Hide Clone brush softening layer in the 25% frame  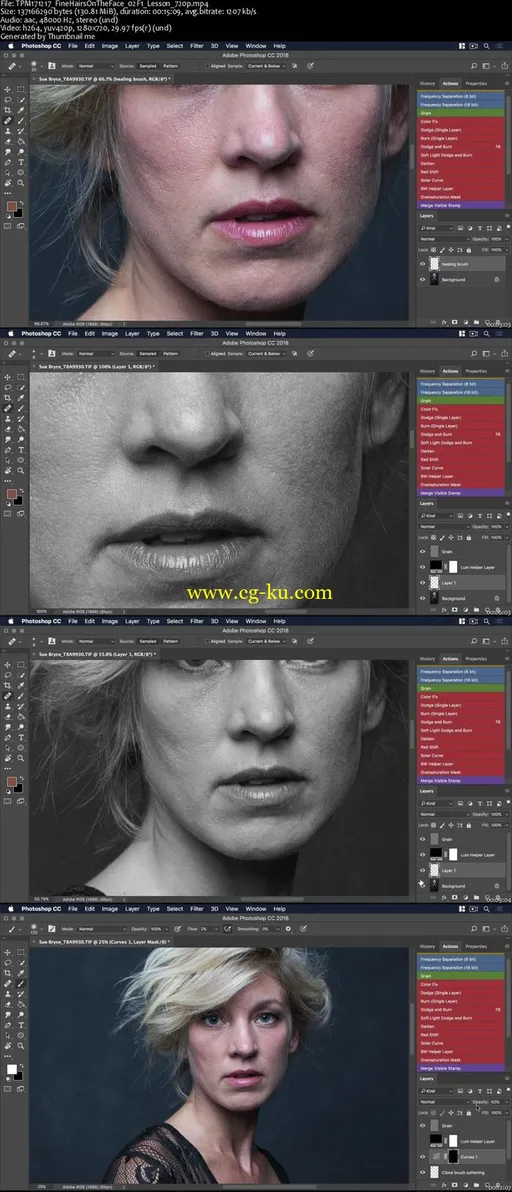point(422,1173)
